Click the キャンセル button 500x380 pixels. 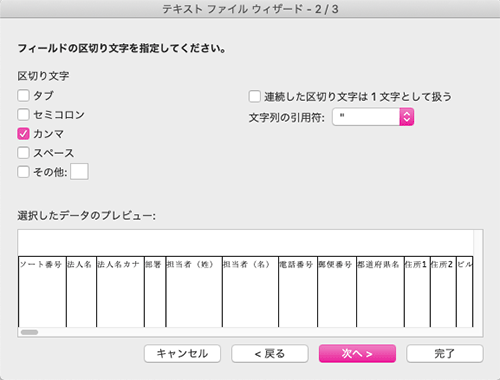tap(182, 353)
